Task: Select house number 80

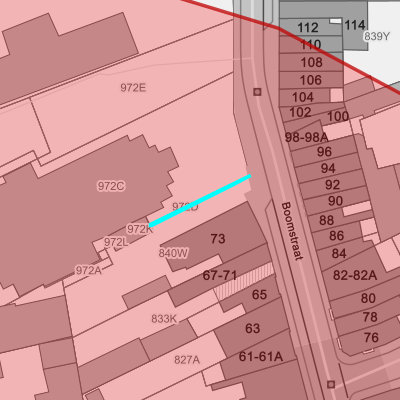Action: pos(368,298)
